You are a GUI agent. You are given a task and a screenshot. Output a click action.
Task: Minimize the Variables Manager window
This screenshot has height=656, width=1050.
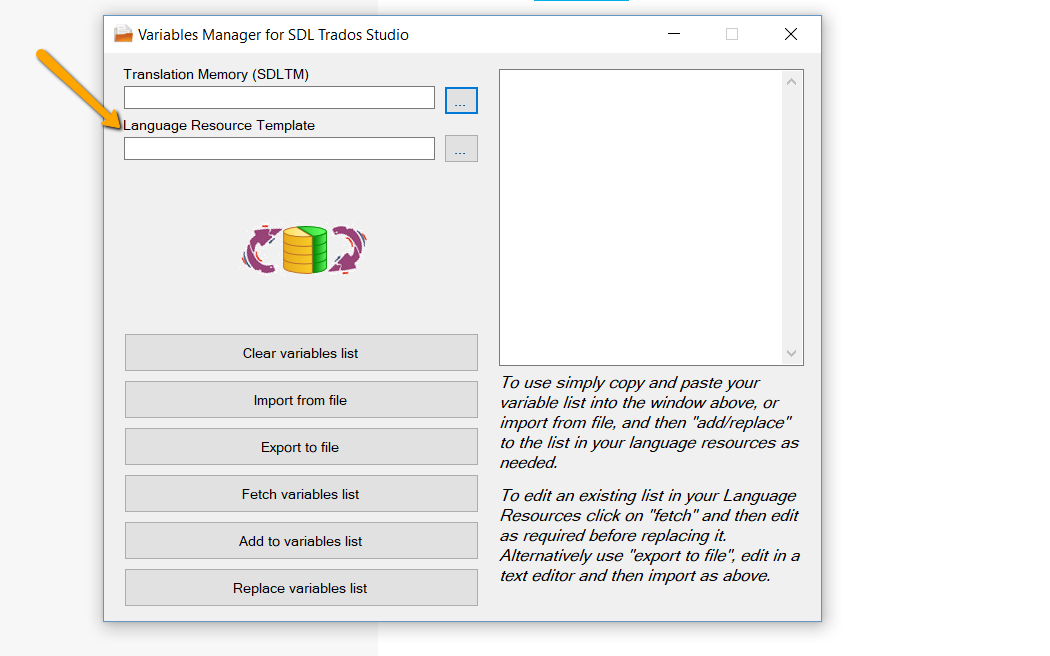[x=674, y=34]
